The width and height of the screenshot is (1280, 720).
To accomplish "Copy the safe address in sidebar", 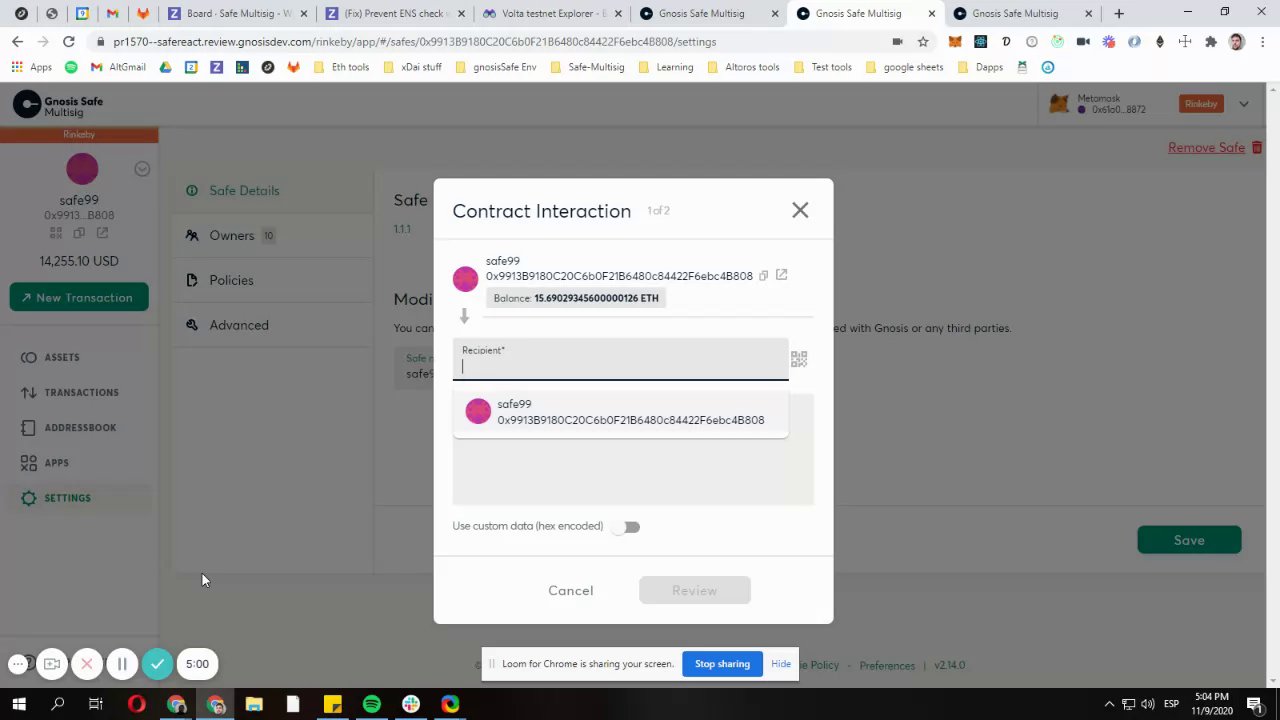I will point(79,233).
